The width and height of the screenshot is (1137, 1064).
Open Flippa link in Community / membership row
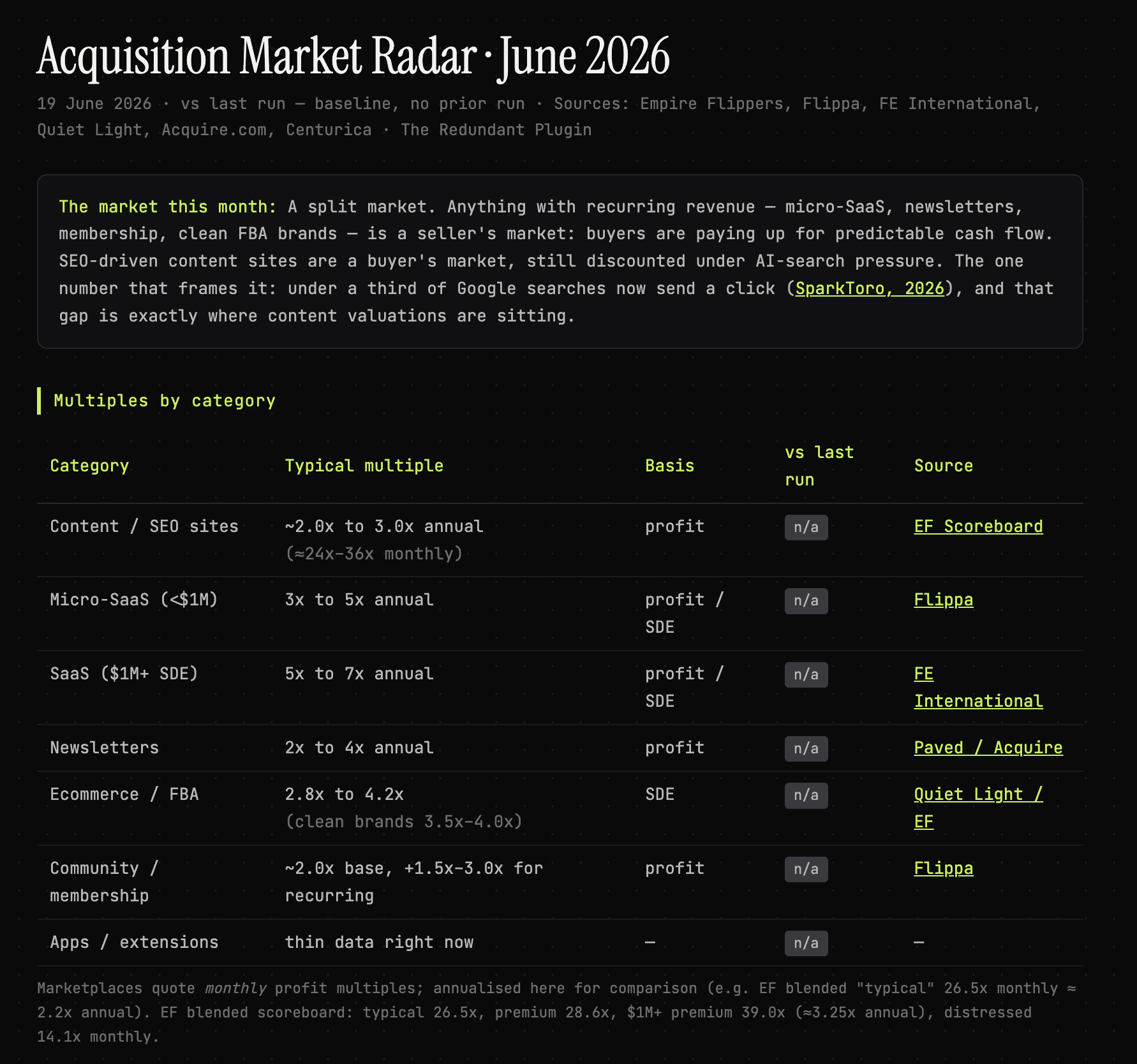944,868
